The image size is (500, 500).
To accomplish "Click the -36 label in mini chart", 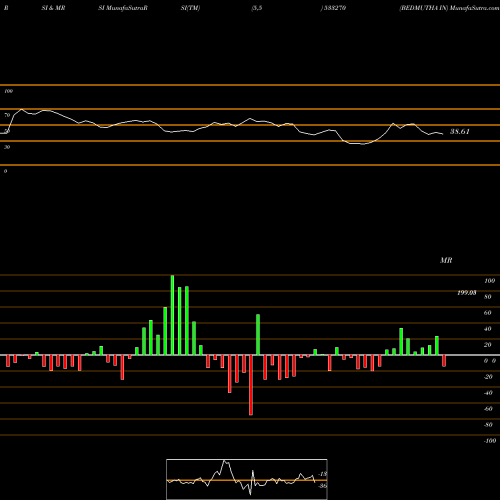I will 322,486.
